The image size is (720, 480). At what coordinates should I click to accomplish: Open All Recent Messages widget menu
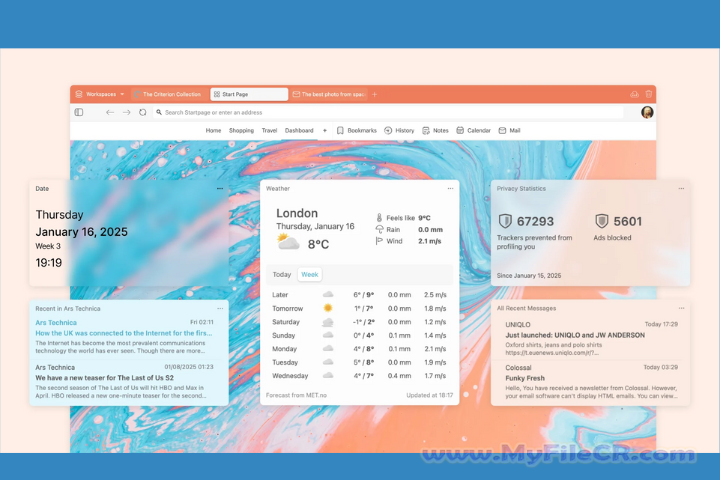(x=681, y=308)
